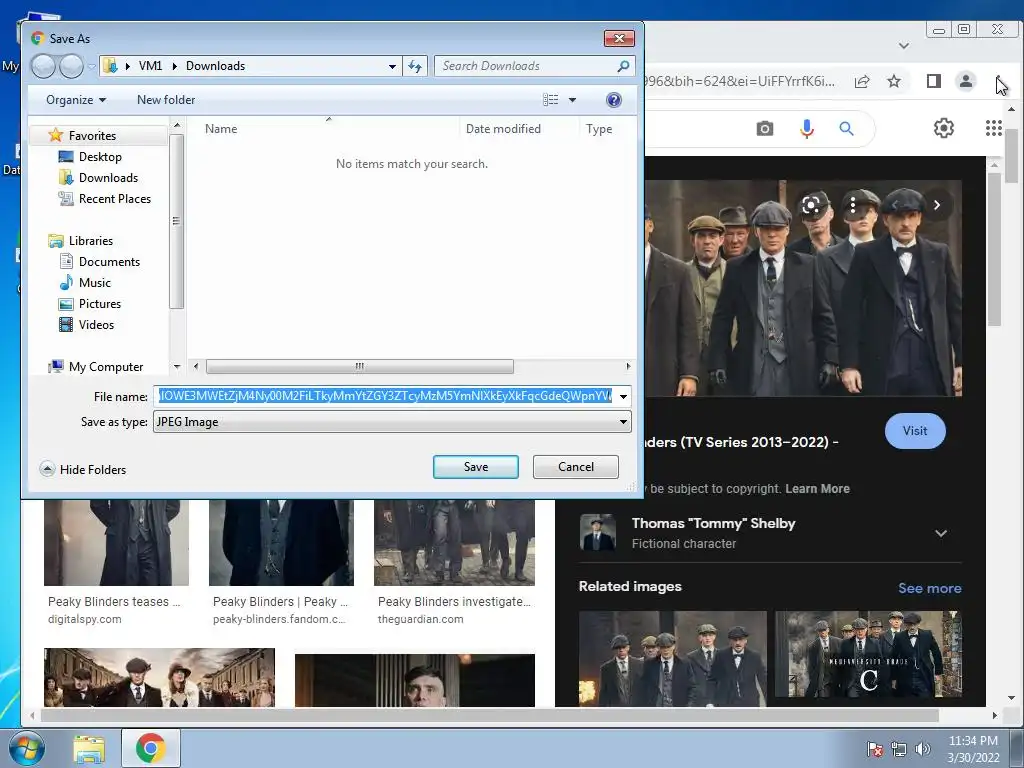Open the Pictures library
The width and height of the screenshot is (1024, 768).
coord(99,304)
